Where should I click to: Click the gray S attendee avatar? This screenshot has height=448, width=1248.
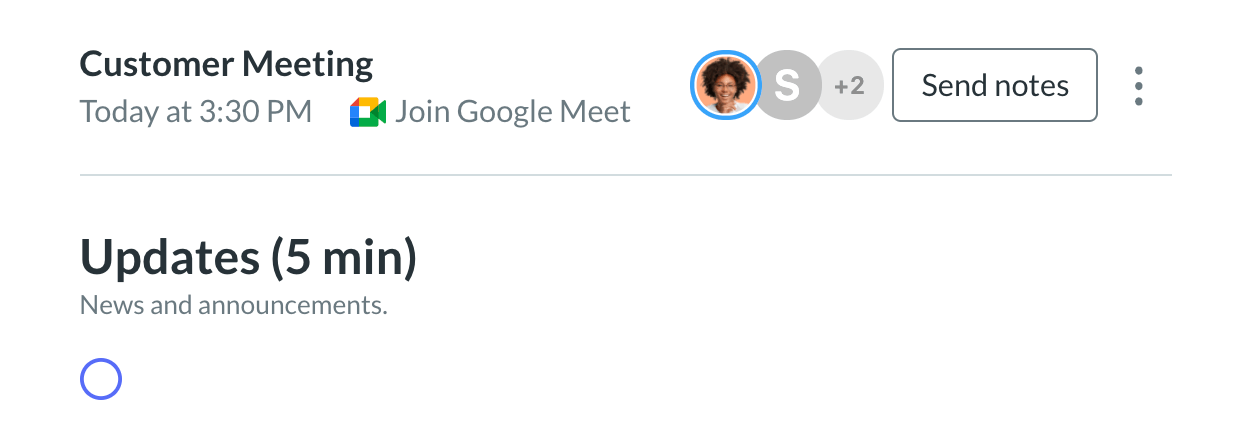(x=787, y=86)
